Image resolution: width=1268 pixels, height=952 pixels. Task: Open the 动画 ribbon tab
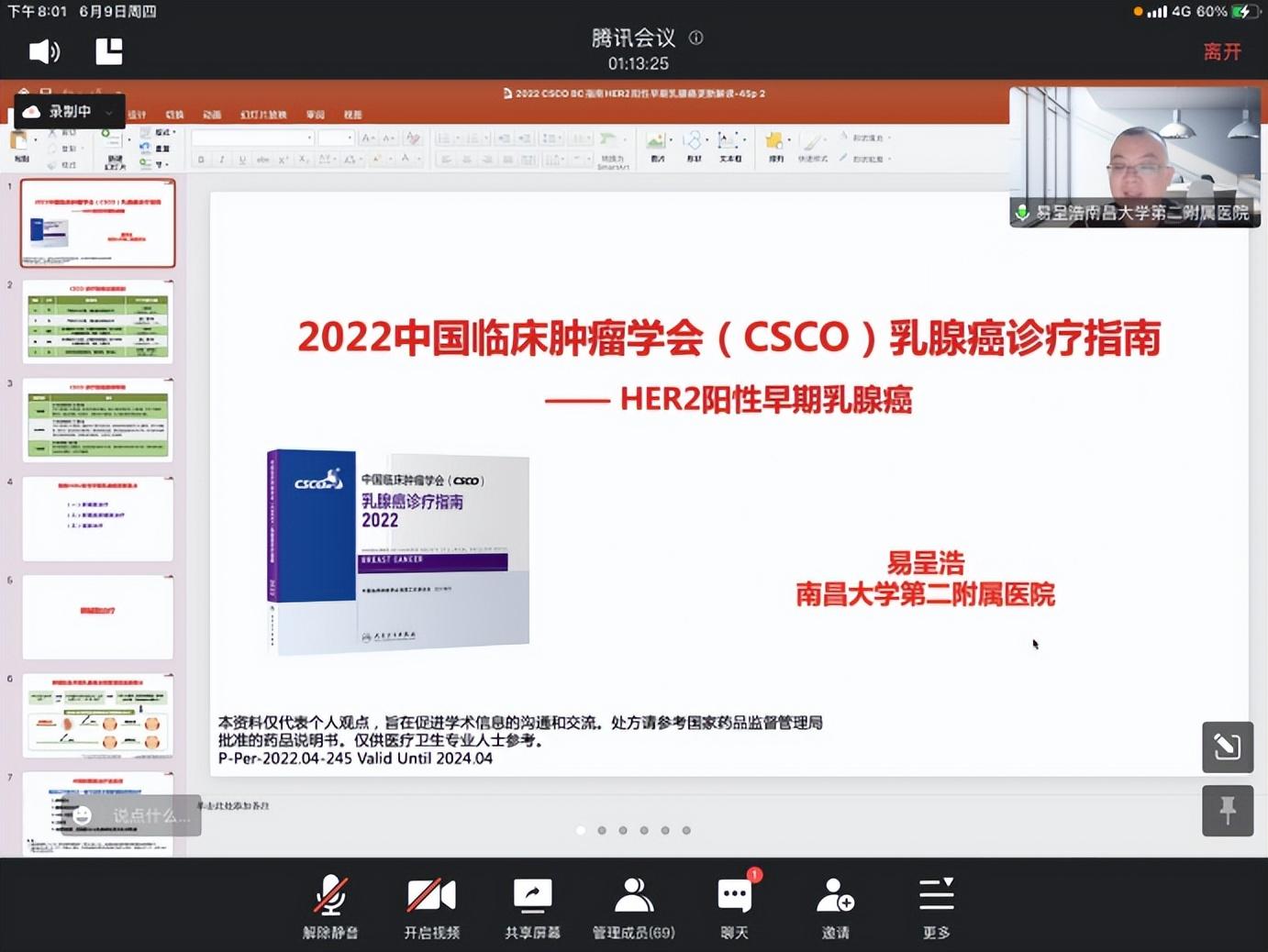click(x=212, y=115)
